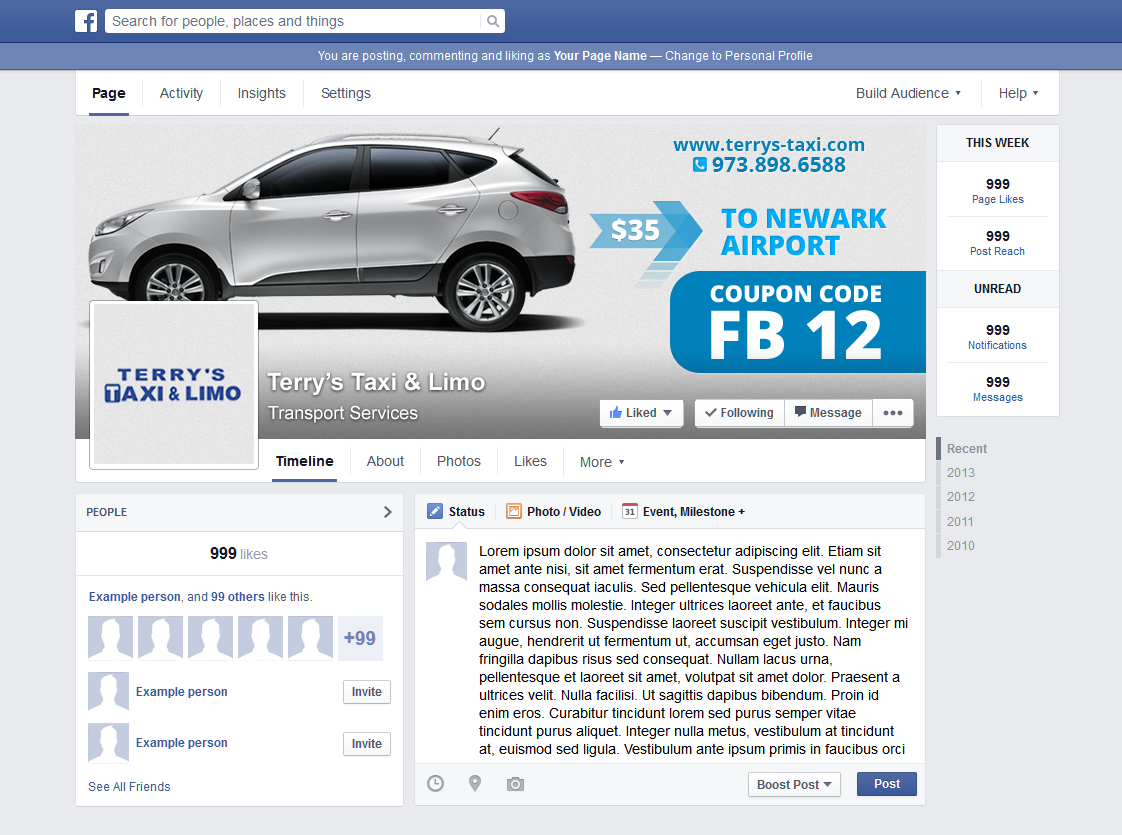
Task: Click the calendar icon for Event, Milestone
Action: [x=630, y=511]
